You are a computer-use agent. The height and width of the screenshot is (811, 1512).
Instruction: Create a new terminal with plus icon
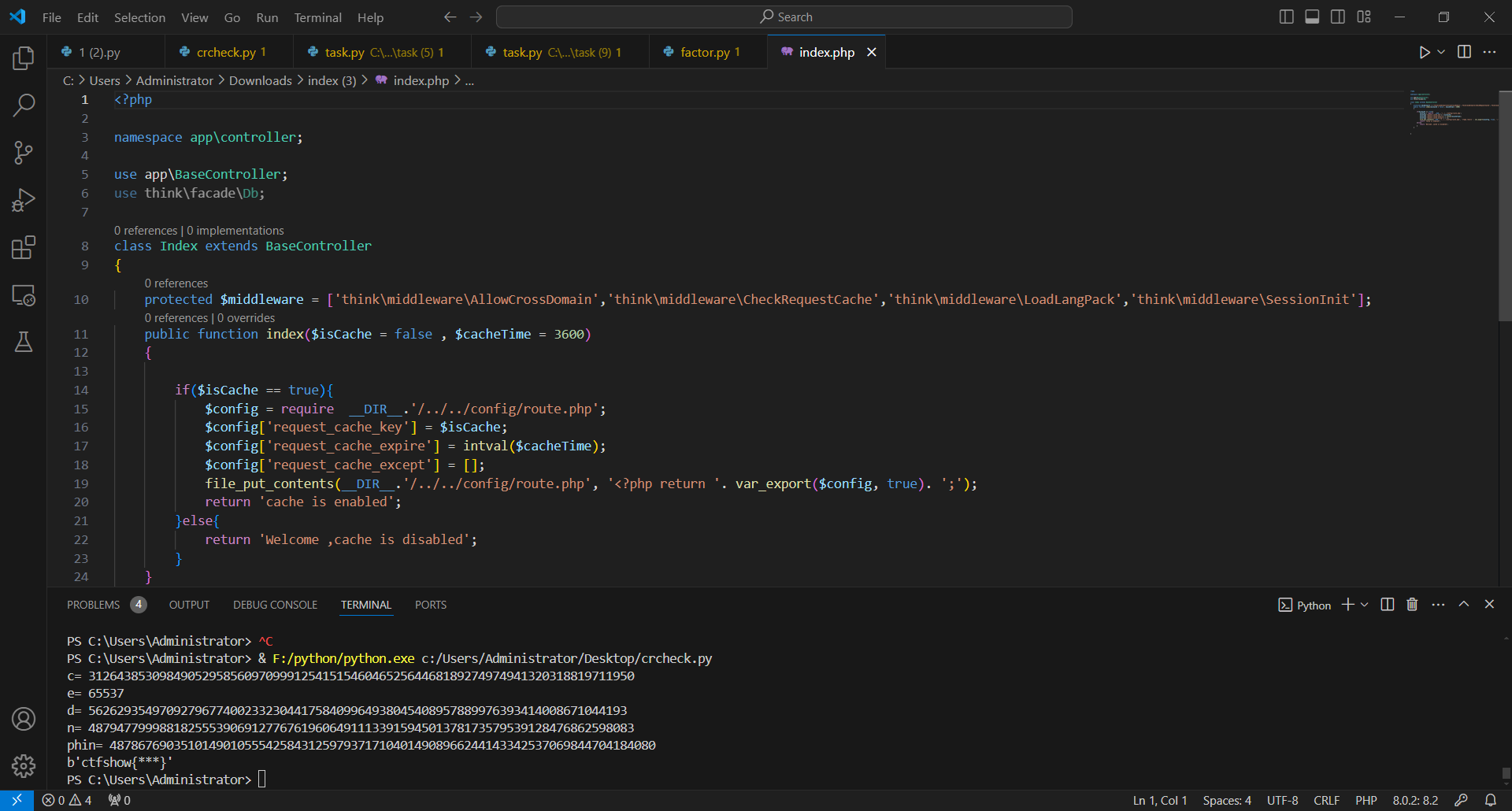pyautogui.click(x=1347, y=605)
